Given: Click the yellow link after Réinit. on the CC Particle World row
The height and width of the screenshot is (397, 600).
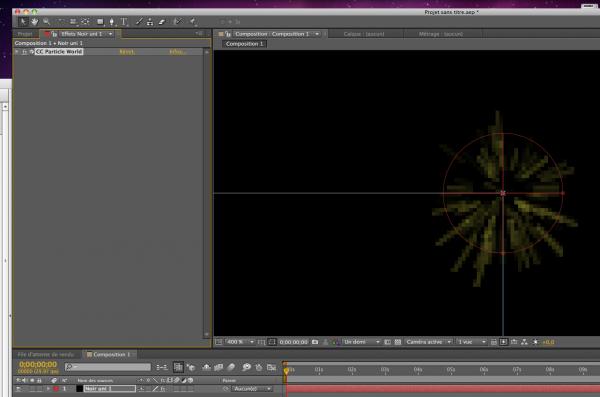Looking at the screenshot, I should pos(178,52).
